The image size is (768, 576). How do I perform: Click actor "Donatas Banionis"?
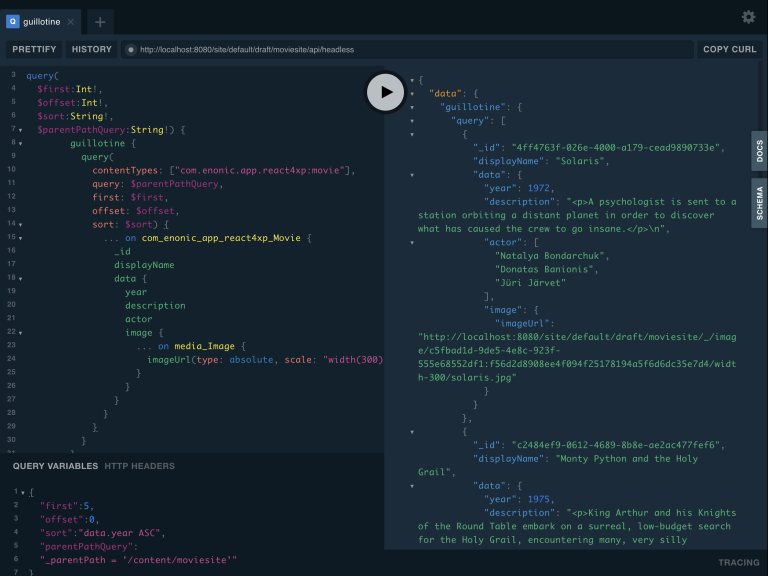[544, 269]
